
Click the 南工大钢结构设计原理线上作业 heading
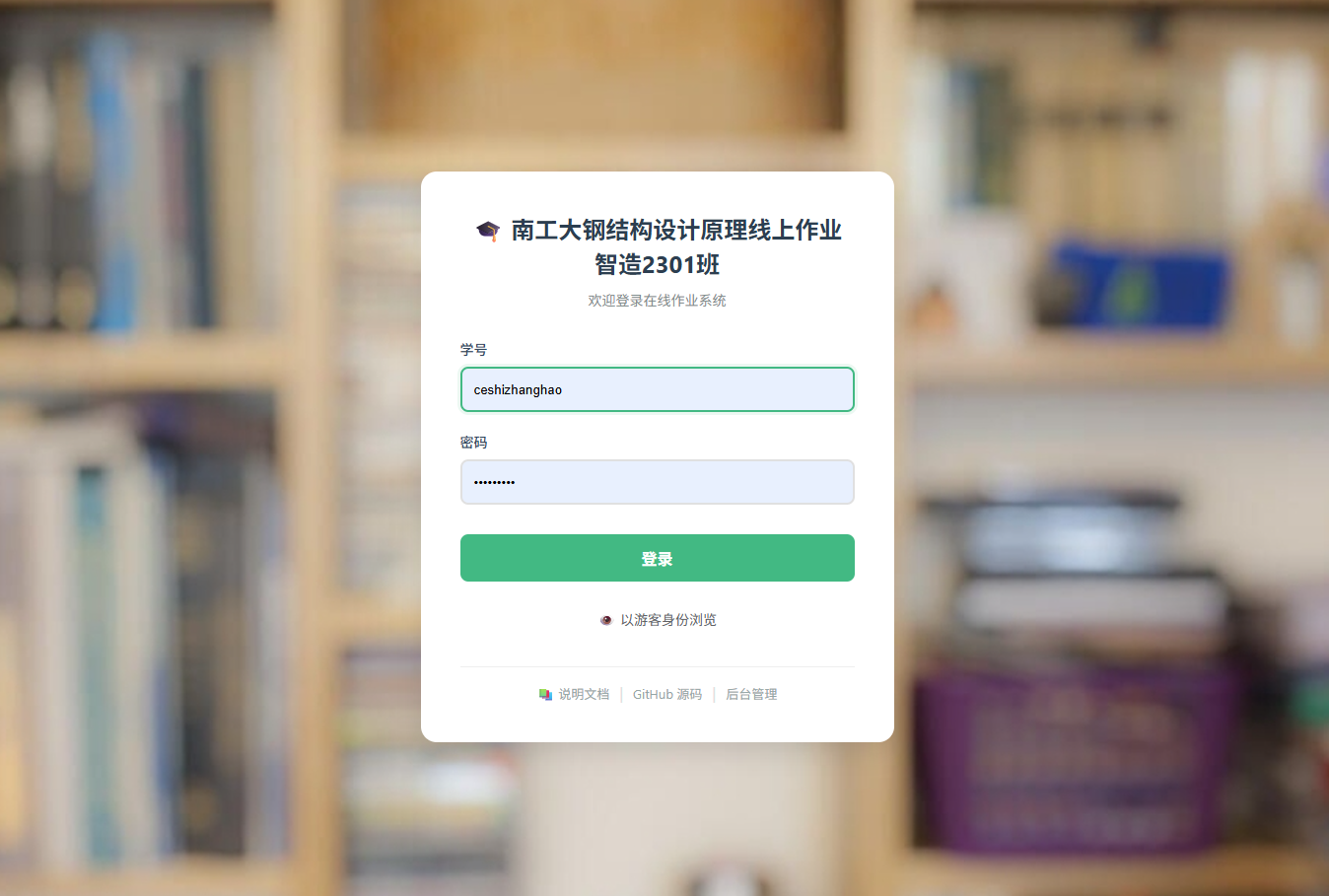click(676, 231)
